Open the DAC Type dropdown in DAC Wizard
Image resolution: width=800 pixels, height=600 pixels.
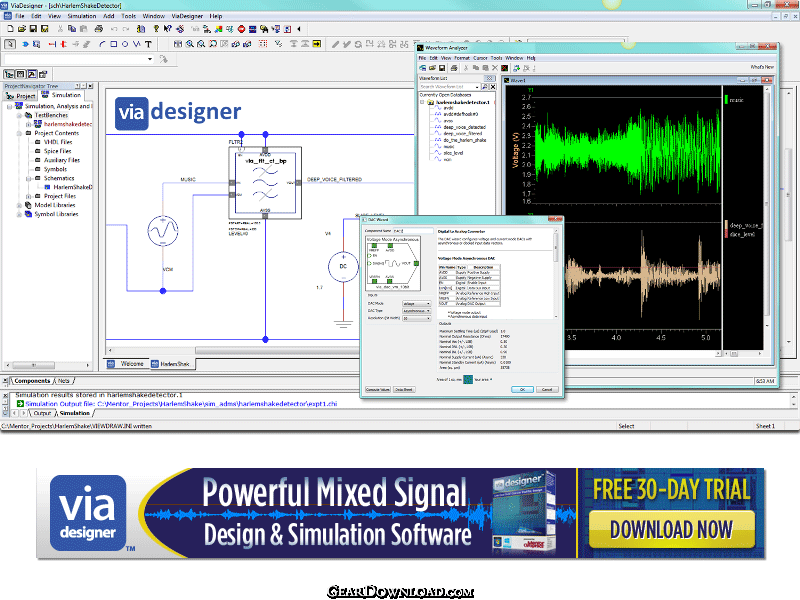(416, 311)
